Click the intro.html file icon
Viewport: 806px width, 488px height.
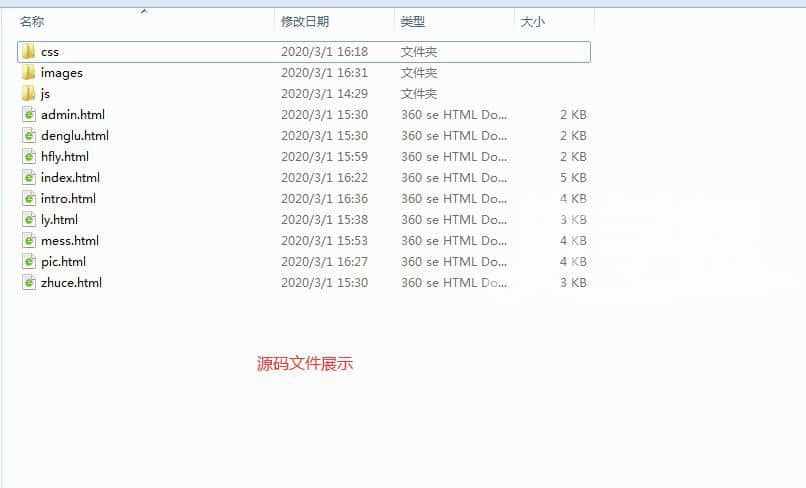[x=29, y=198]
